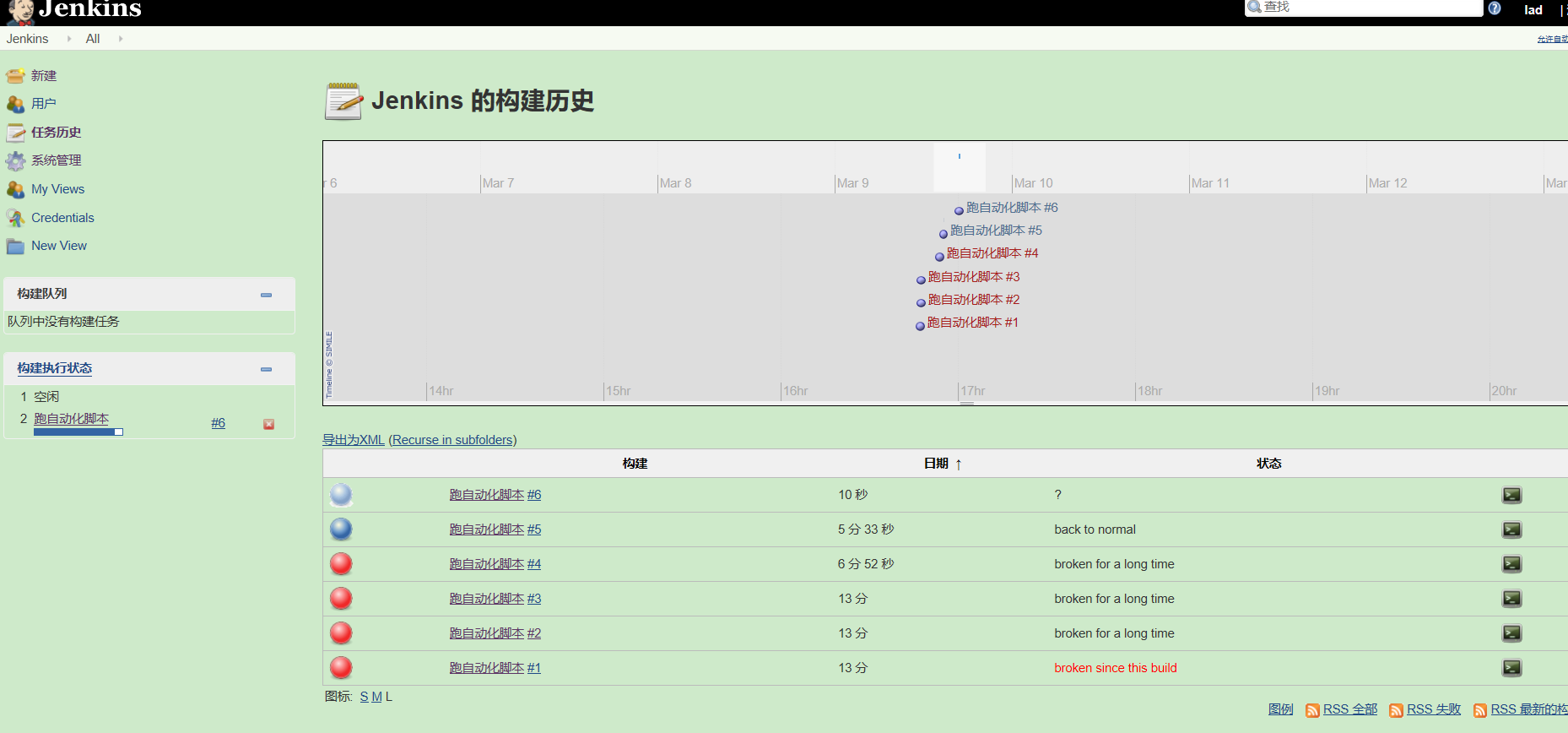
Task: Click the in-progress status ball for build #6
Action: tap(341, 495)
